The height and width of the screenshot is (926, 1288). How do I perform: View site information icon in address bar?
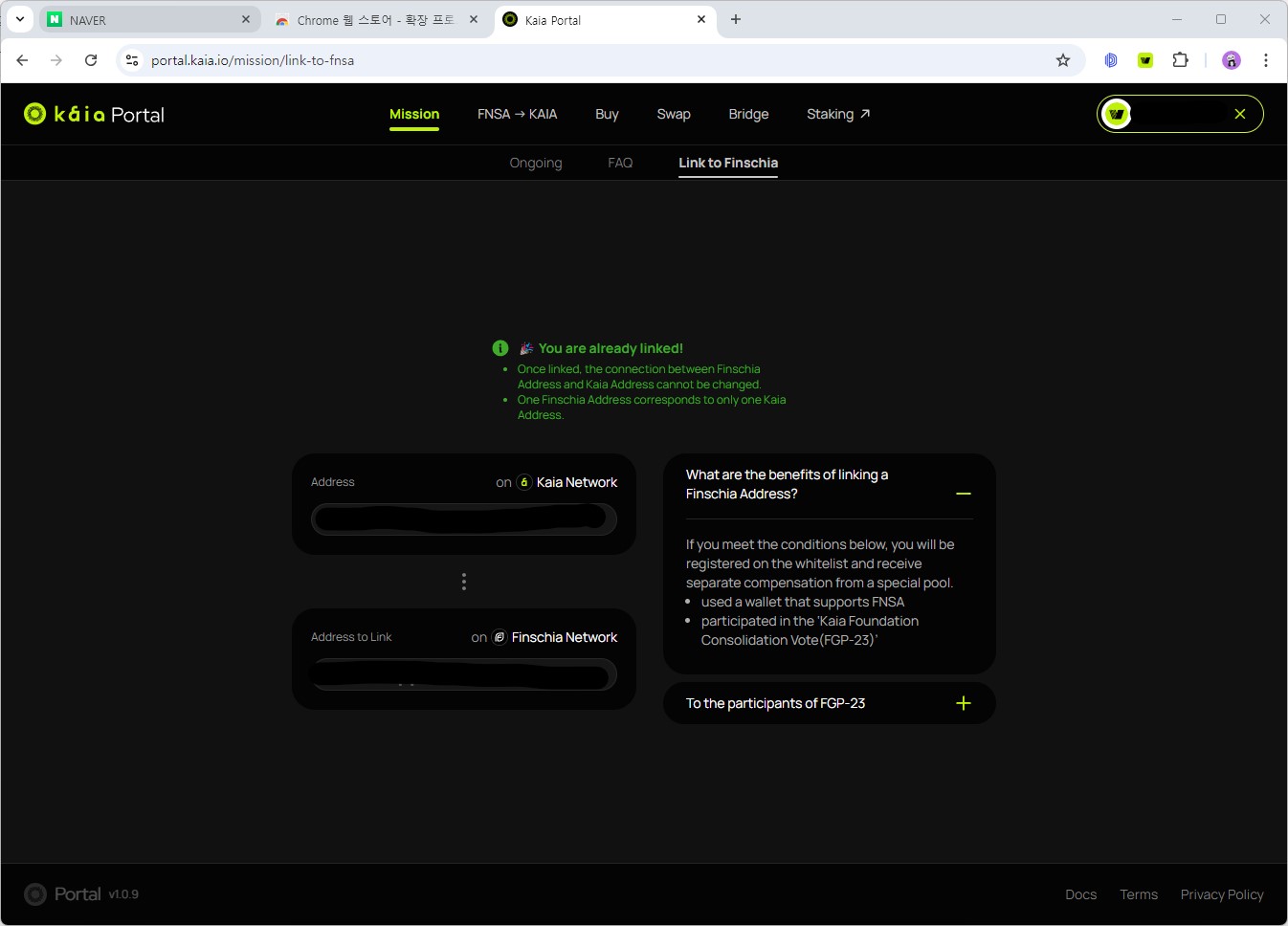point(132,60)
